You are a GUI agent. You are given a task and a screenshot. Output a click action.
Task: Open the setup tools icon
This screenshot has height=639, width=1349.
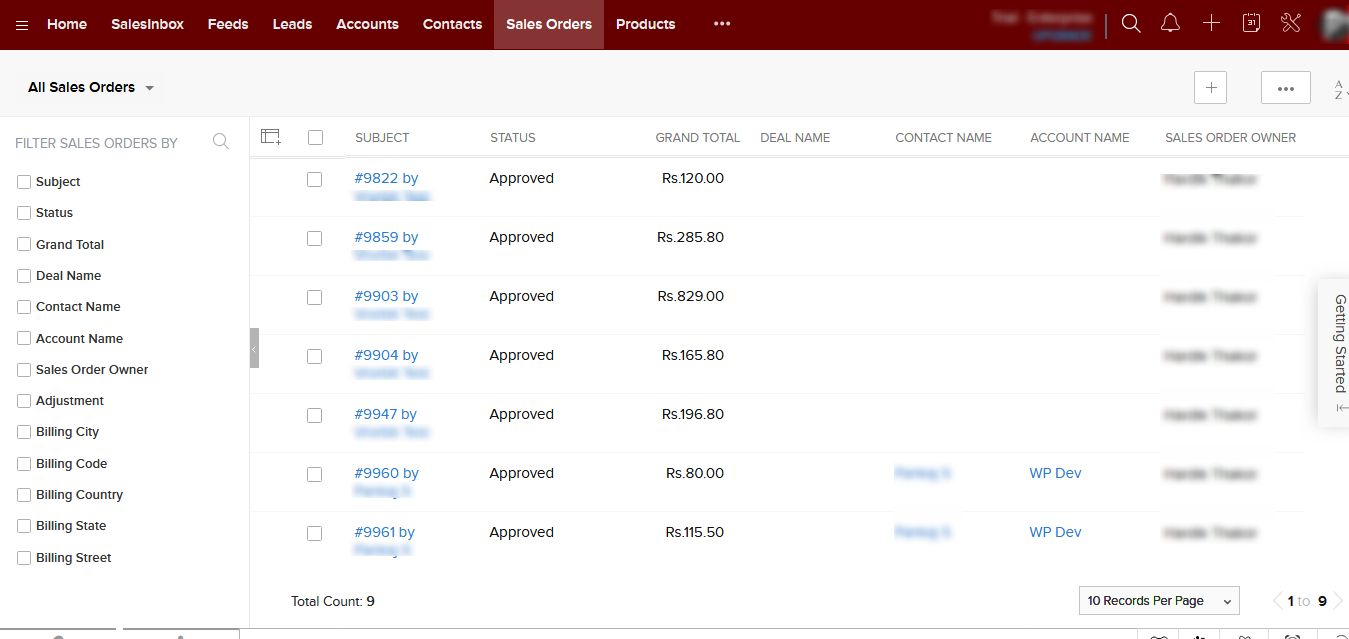tap(1290, 23)
